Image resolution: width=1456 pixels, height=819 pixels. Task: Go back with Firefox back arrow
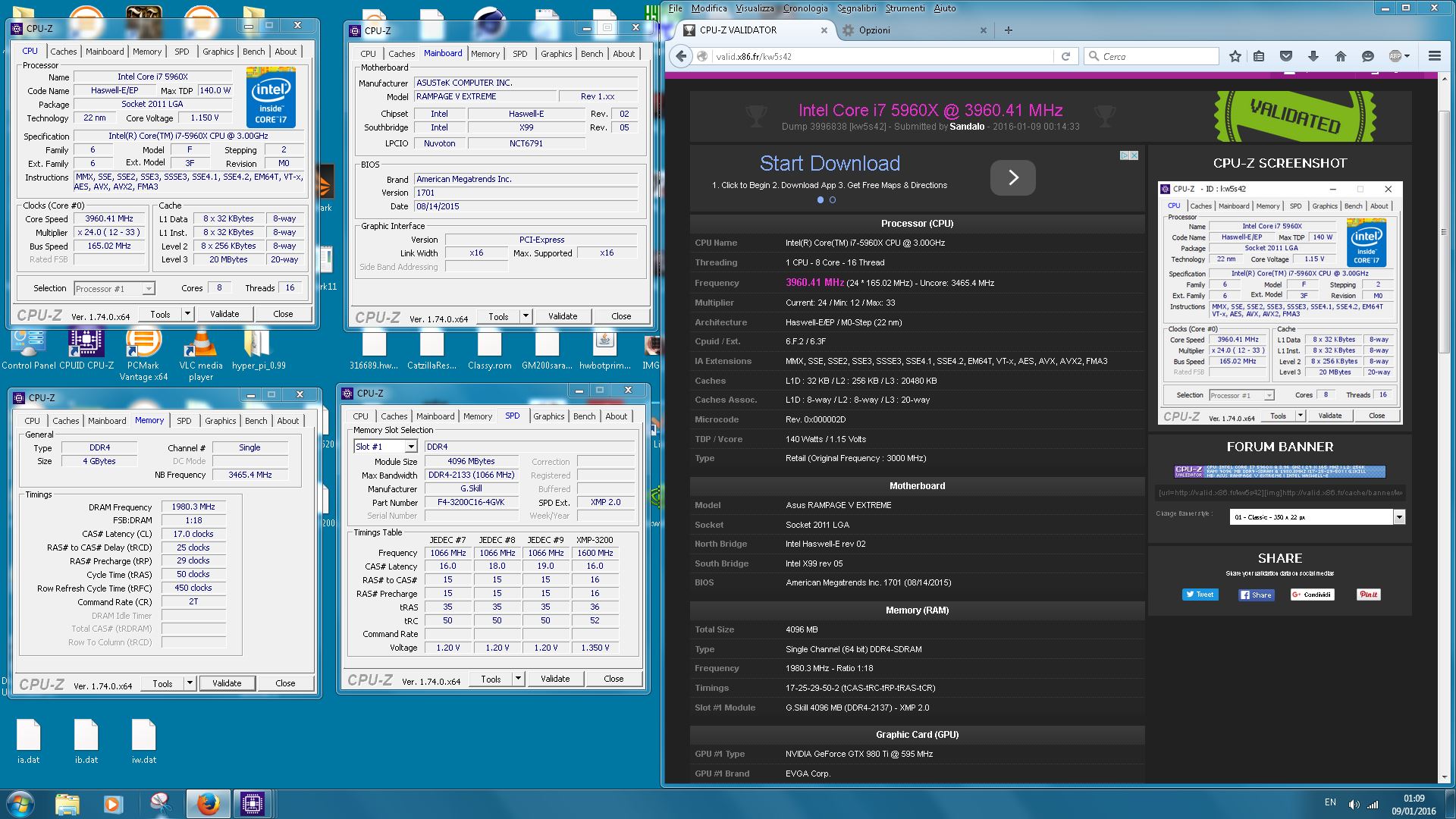681,56
